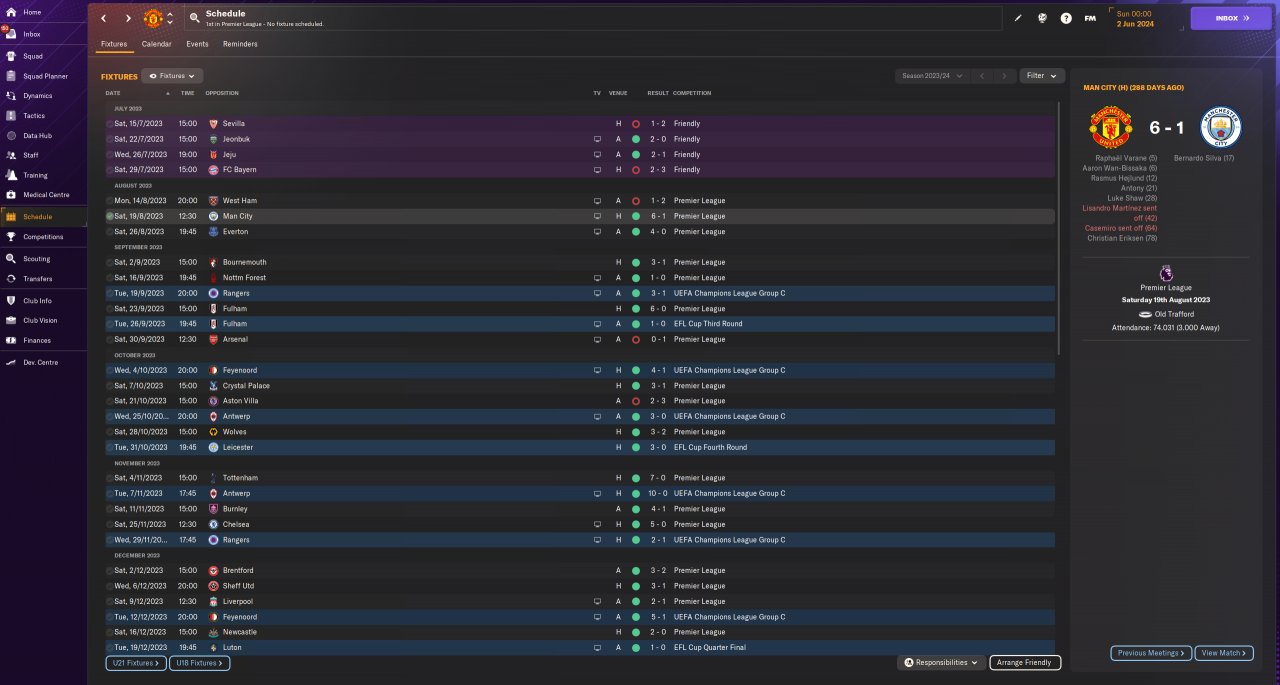Click the Manchester United badge in header
The width and height of the screenshot is (1280, 685).
click(153, 18)
